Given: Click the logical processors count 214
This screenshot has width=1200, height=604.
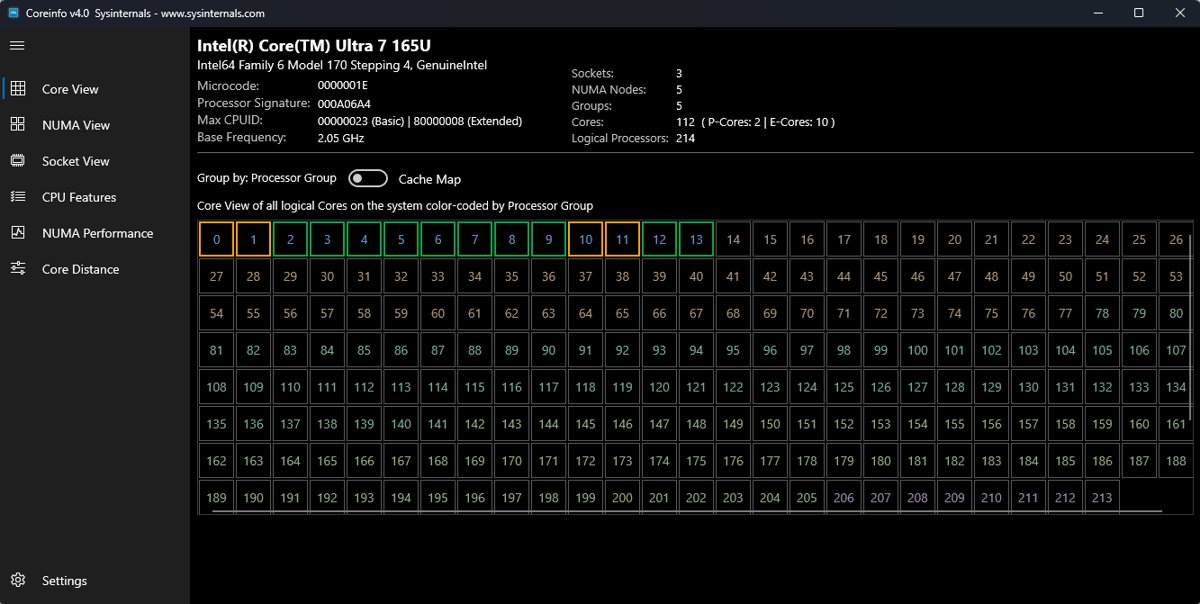Looking at the screenshot, I should [x=685, y=138].
